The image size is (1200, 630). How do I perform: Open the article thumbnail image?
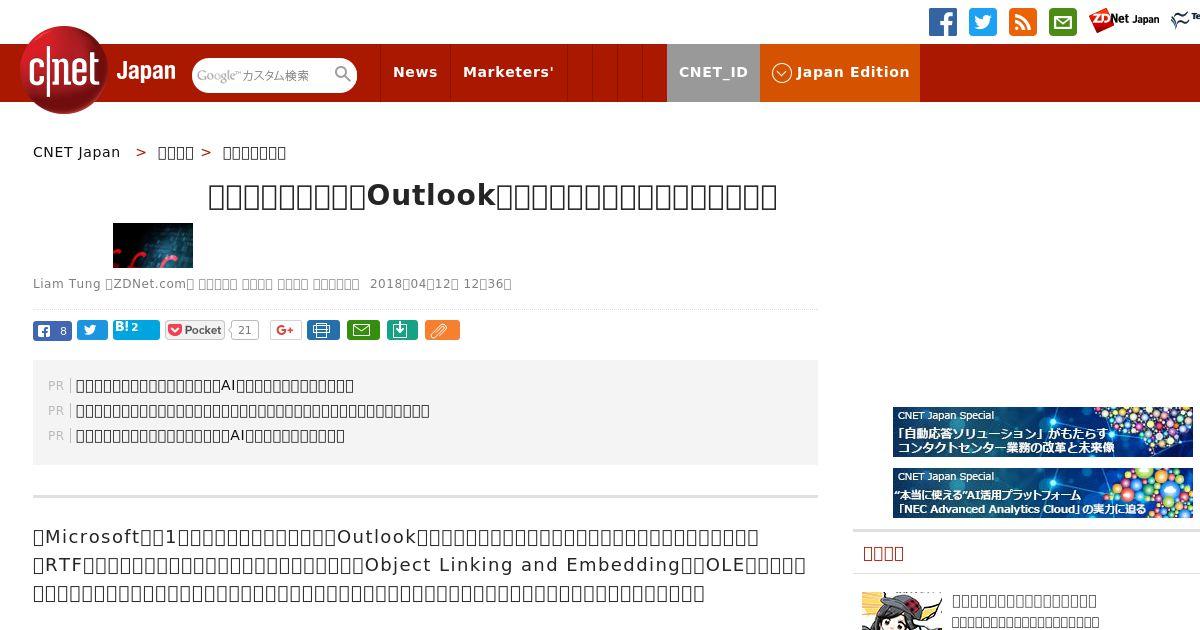pos(153,245)
